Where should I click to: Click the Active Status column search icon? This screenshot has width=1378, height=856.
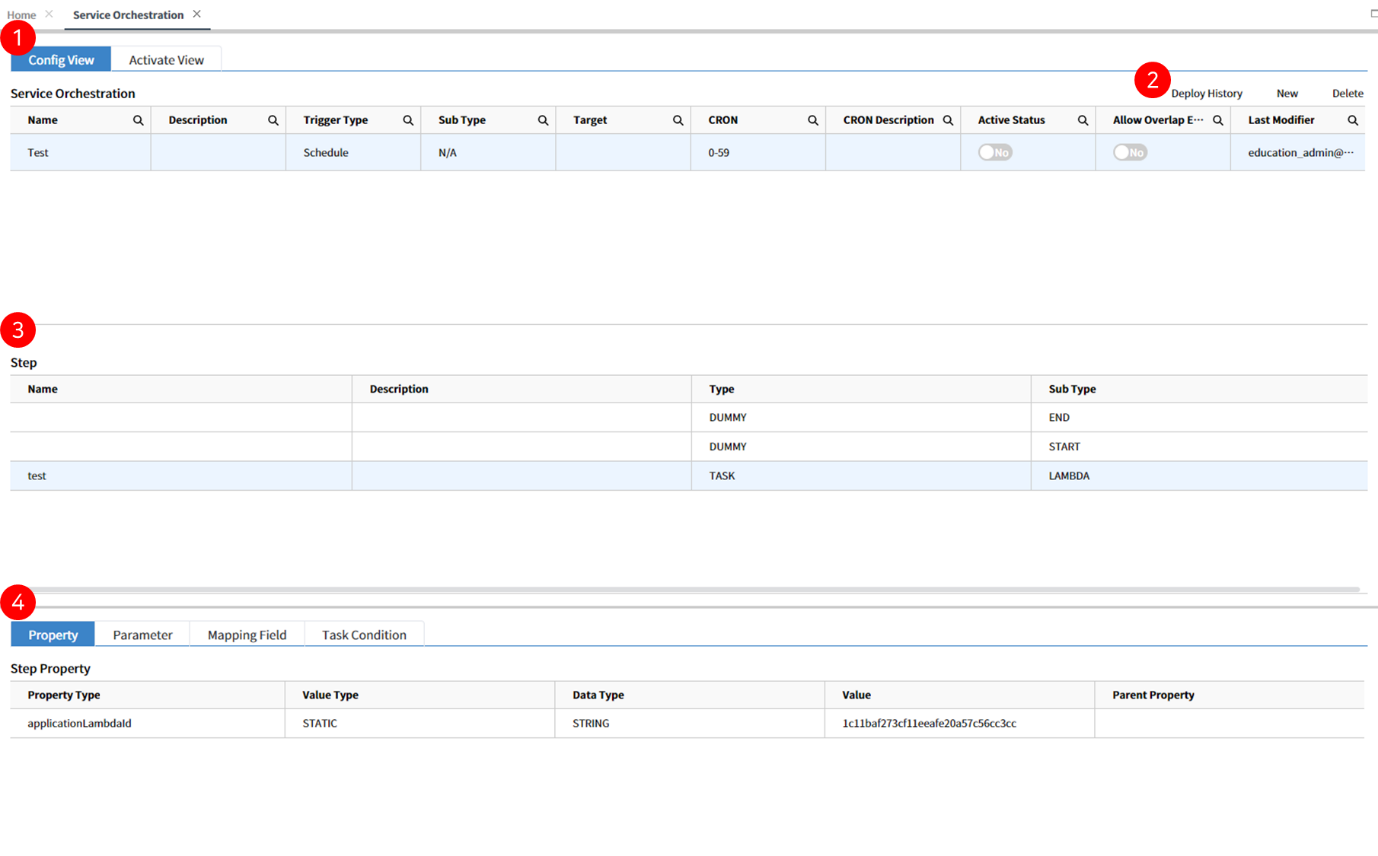pyautogui.click(x=1083, y=120)
